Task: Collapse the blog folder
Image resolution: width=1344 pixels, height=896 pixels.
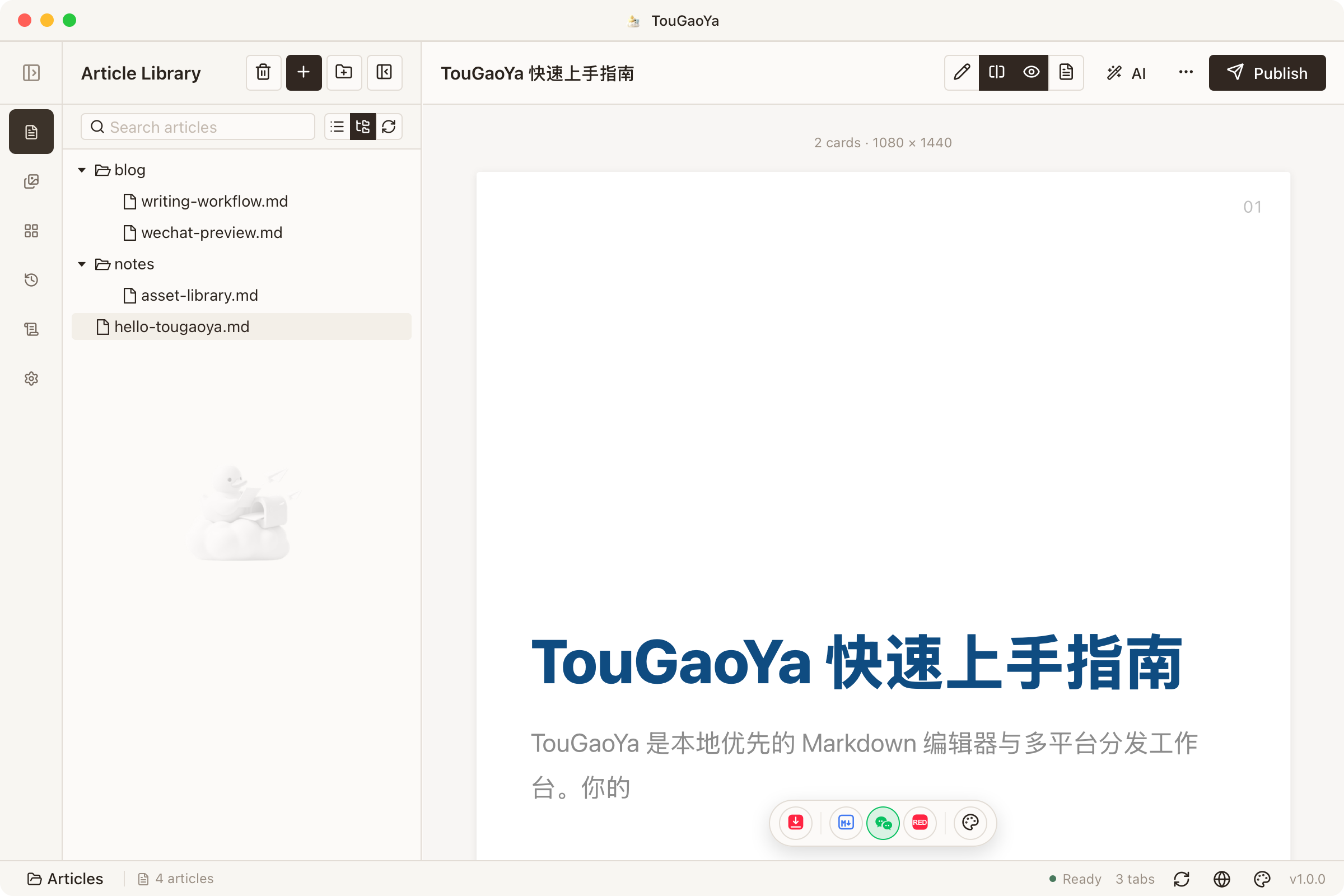Action: coord(82,170)
